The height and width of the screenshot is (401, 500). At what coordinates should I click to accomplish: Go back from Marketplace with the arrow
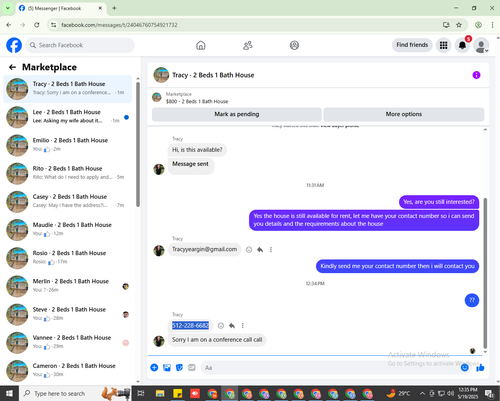point(12,67)
